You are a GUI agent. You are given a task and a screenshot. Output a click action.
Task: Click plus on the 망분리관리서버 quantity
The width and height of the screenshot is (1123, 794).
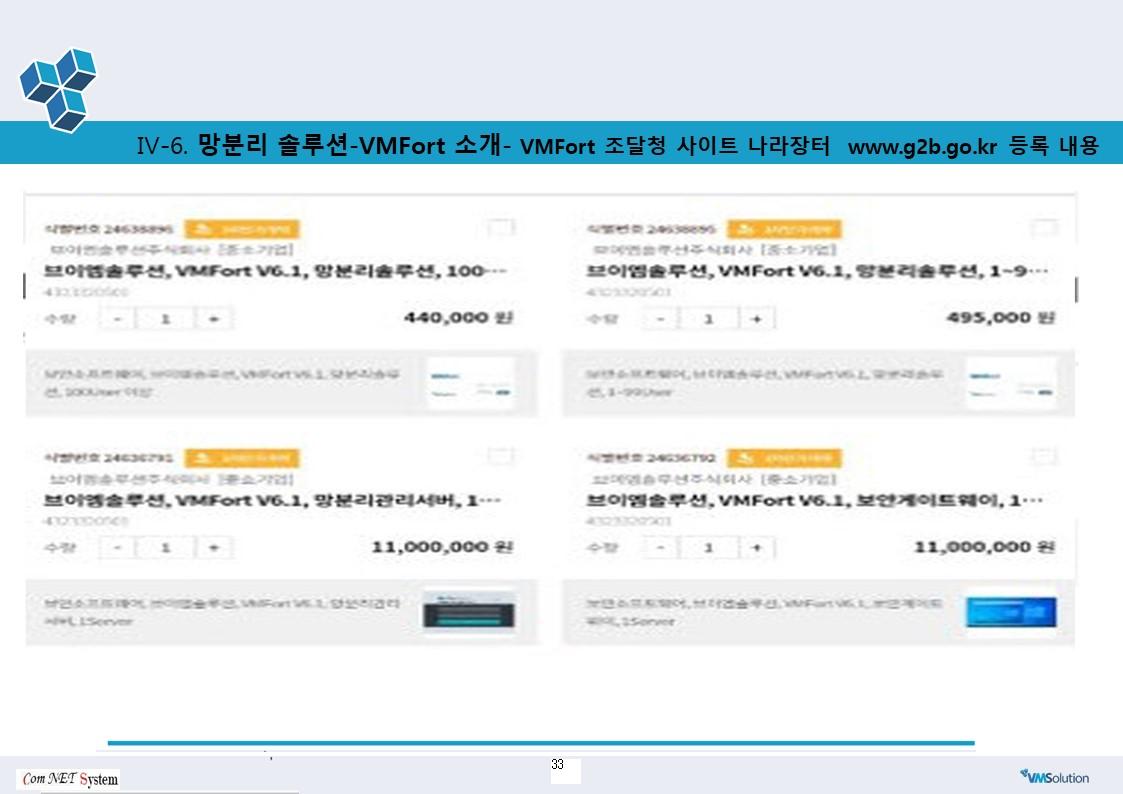click(x=213, y=548)
